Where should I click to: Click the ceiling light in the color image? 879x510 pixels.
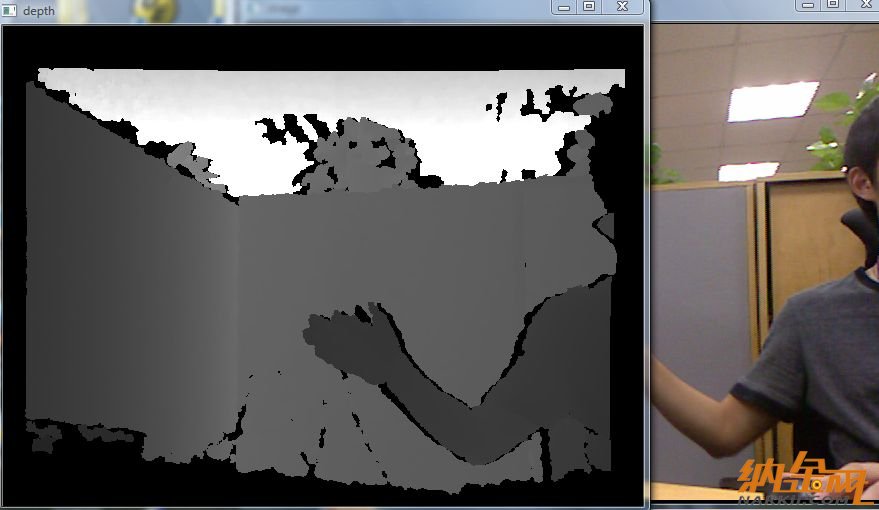pos(771,101)
